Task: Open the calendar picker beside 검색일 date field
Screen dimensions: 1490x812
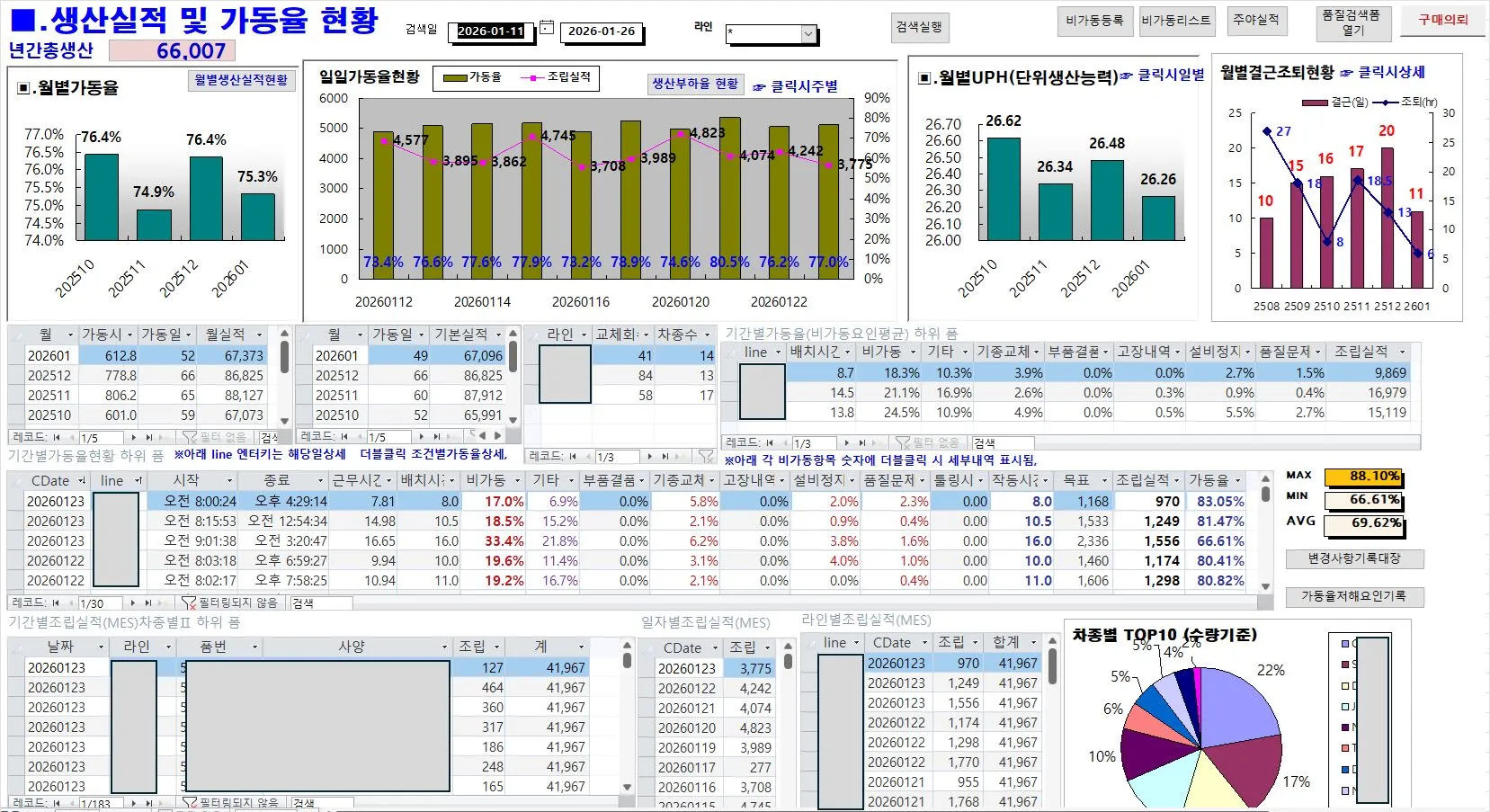Action: coord(547,29)
